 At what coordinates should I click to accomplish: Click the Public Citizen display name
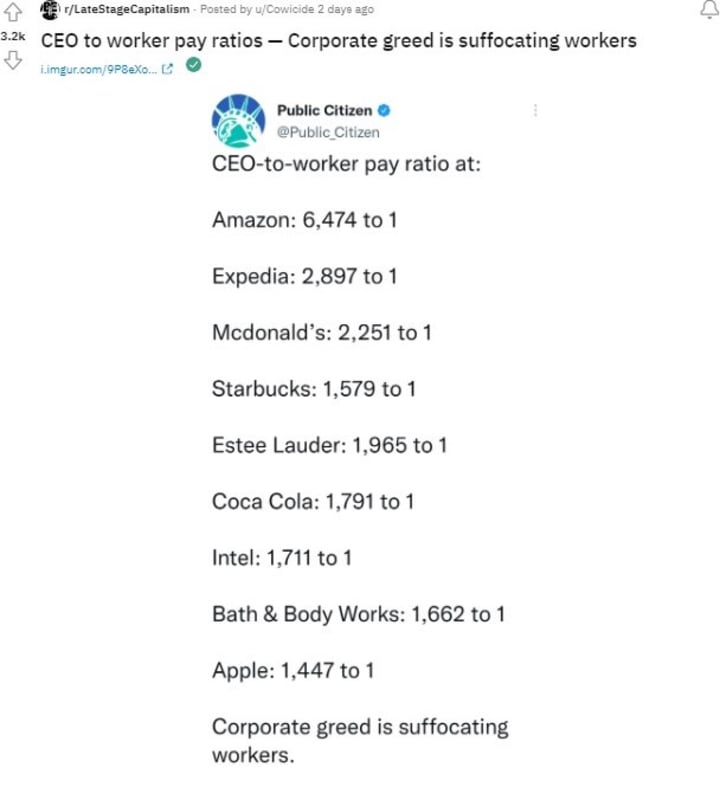325,110
